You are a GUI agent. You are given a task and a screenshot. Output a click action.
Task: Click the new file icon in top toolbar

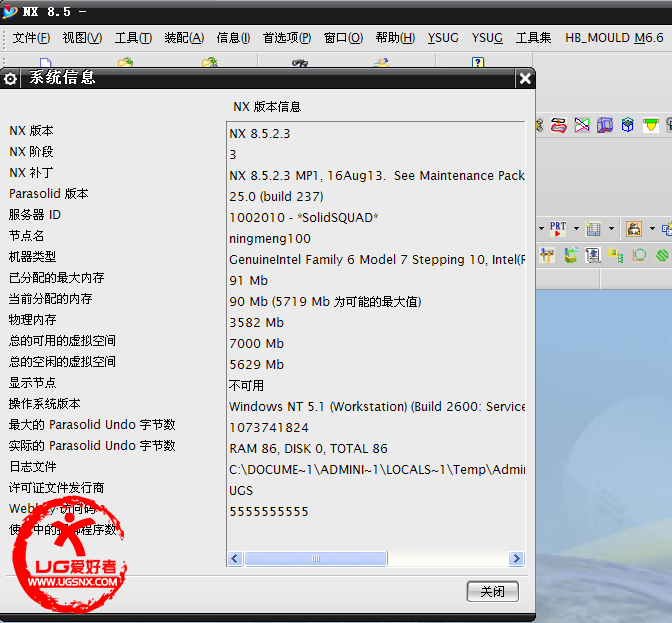[45, 63]
